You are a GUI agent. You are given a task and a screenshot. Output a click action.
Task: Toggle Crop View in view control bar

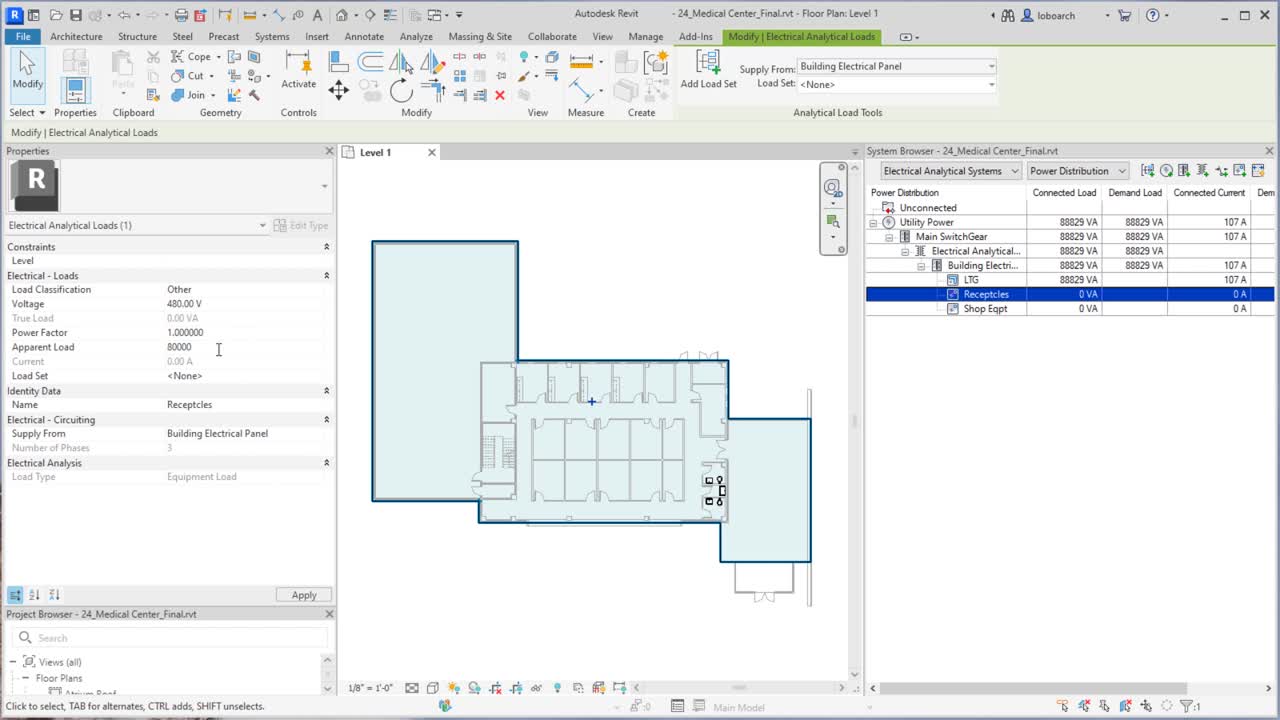click(x=496, y=688)
